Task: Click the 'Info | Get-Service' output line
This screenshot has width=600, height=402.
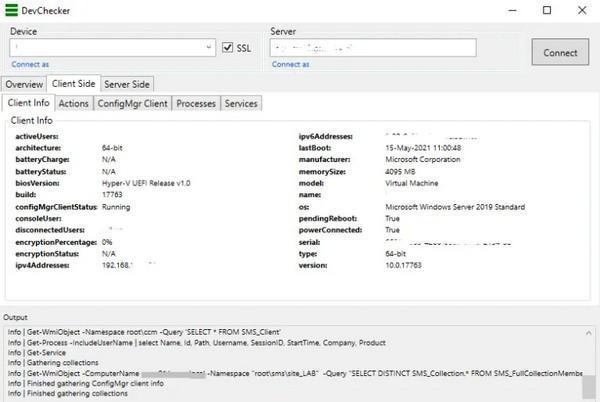Action: point(37,353)
